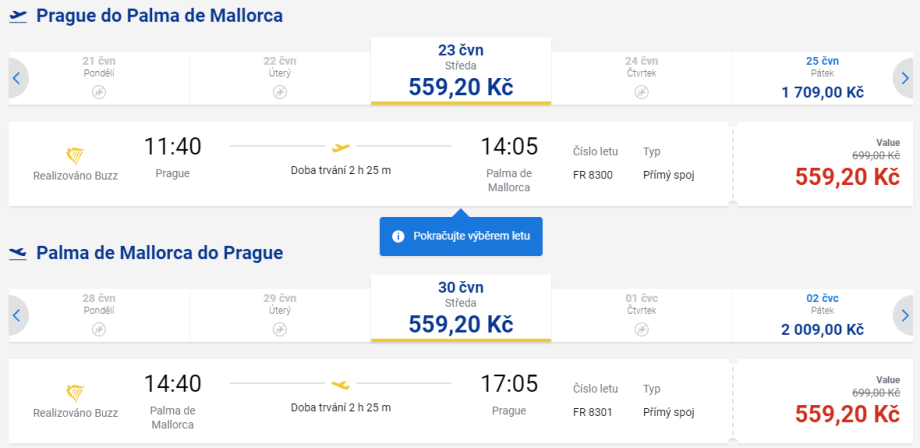Click no-flight icon under 29 čvn Úterý
Viewport: 920px width, 448px height.
[279, 329]
